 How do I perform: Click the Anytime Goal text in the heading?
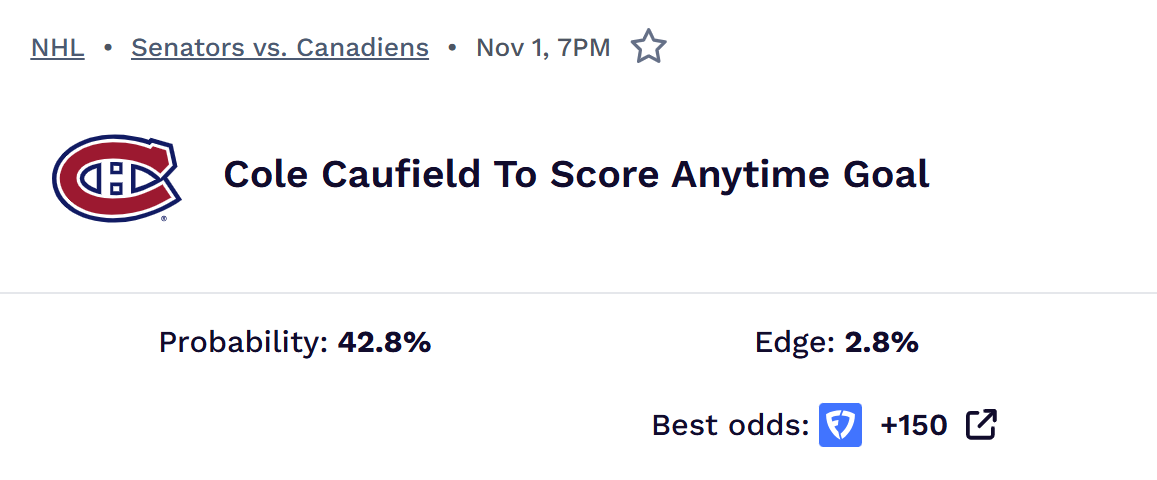tap(800, 175)
